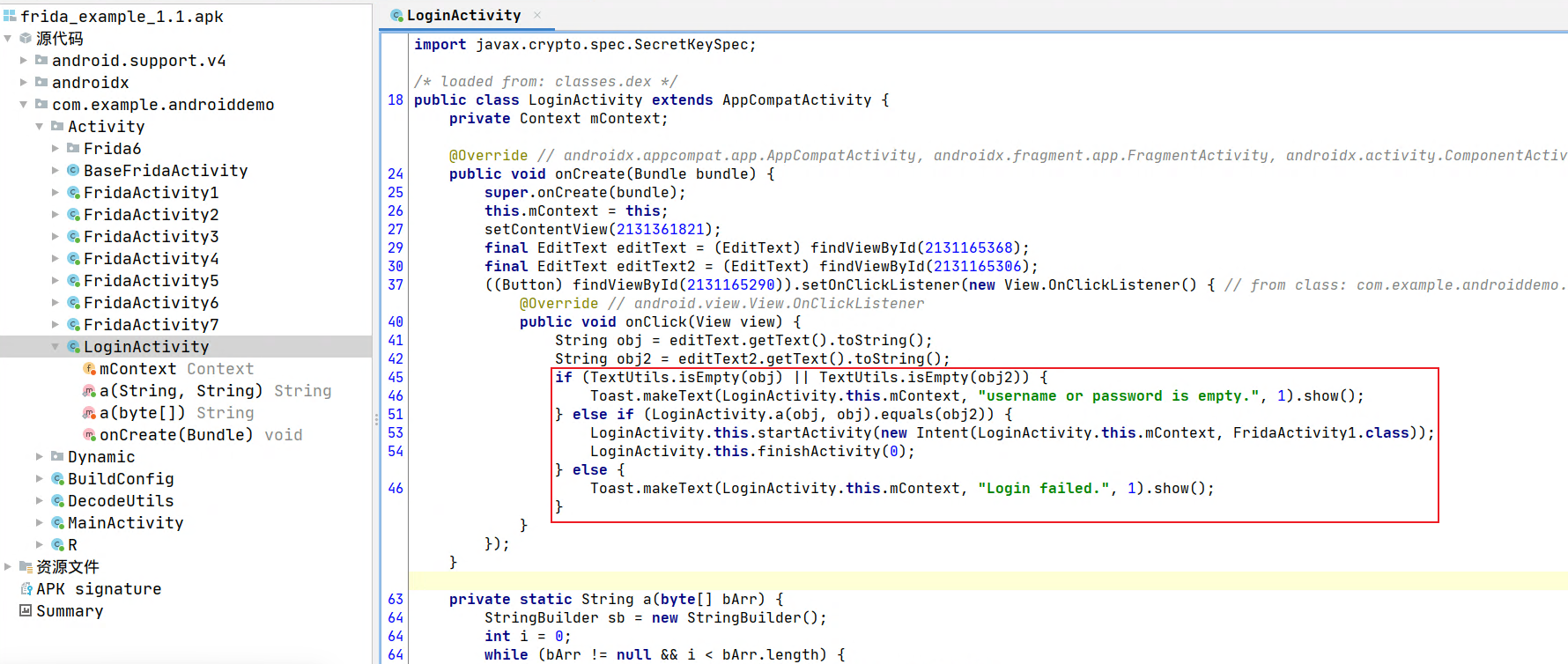Image resolution: width=1568 pixels, height=664 pixels.
Task: Click the Summary icon
Action: (x=26, y=610)
